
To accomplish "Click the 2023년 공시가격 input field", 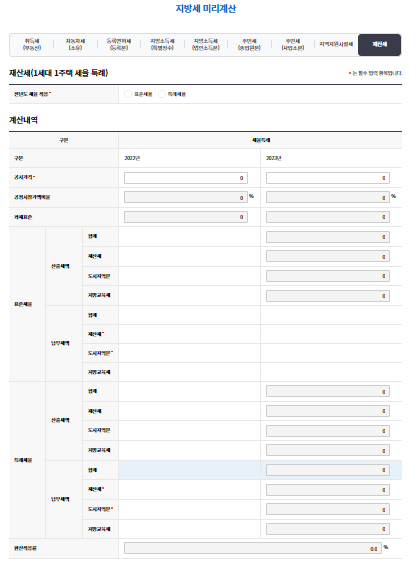I will [x=328, y=178].
